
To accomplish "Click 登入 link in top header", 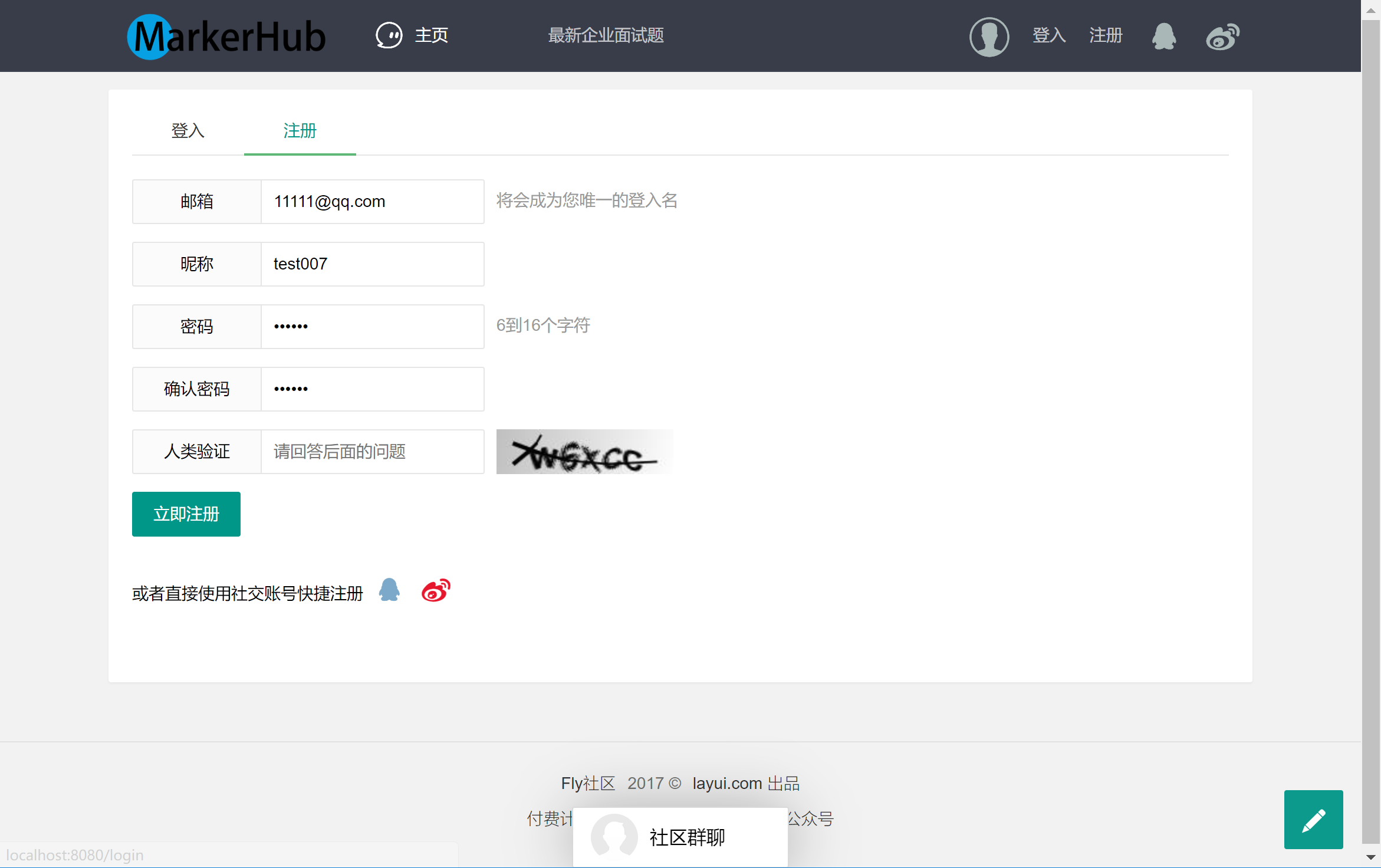I will click(1048, 35).
